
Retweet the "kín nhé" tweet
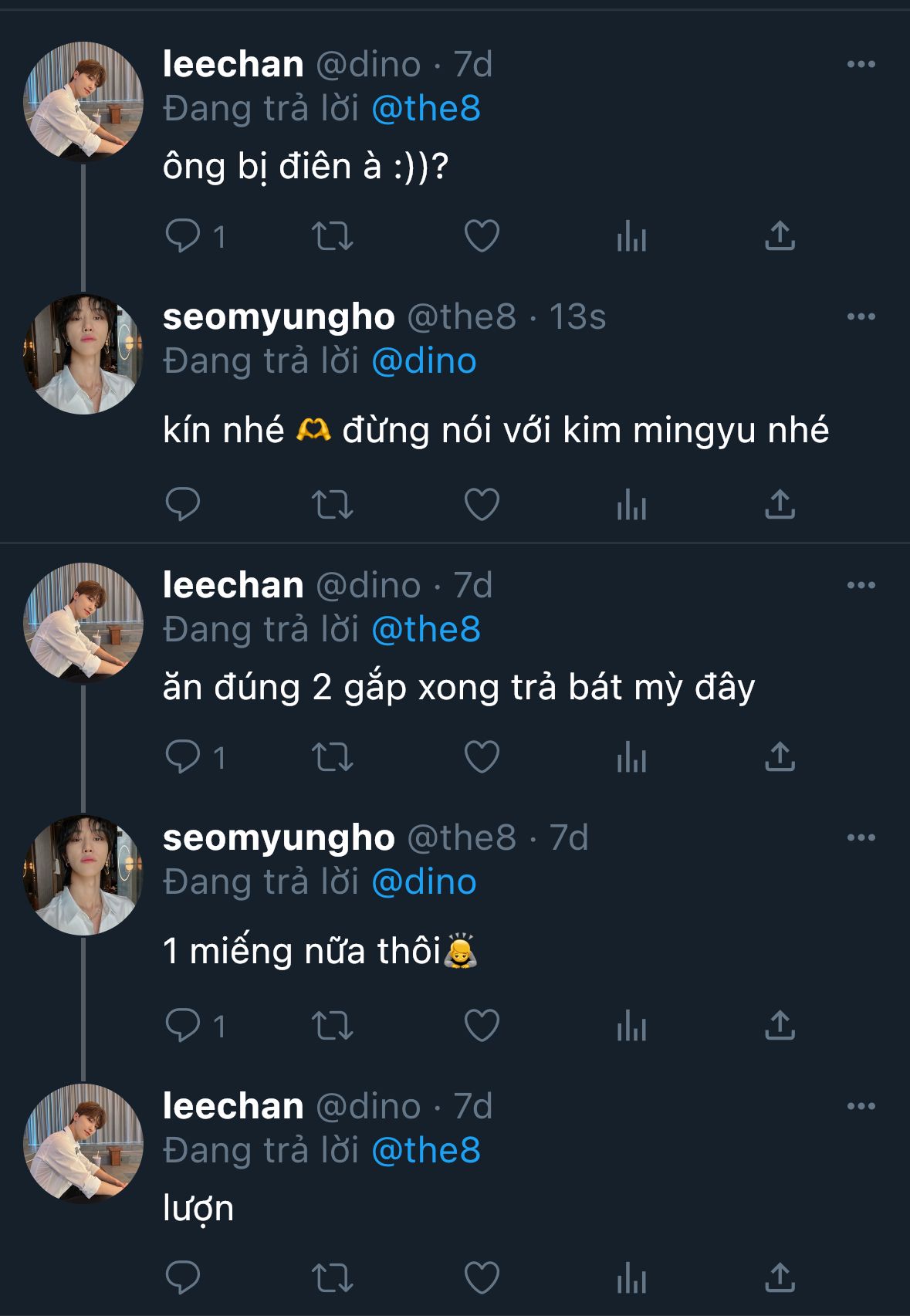point(333,505)
